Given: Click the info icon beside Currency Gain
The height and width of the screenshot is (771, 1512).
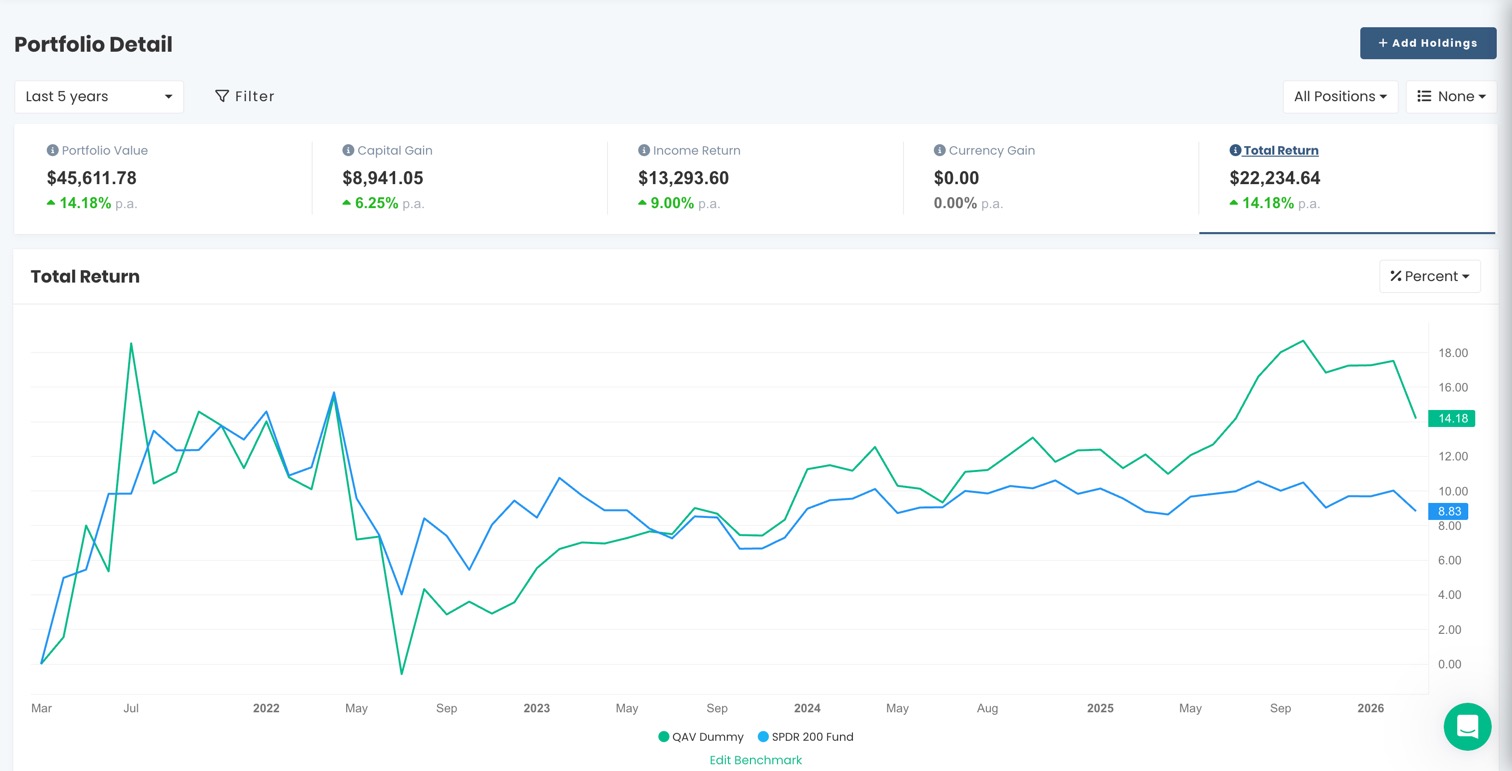Looking at the screenshot, I should pyautogui.click(x=938, y=150).
